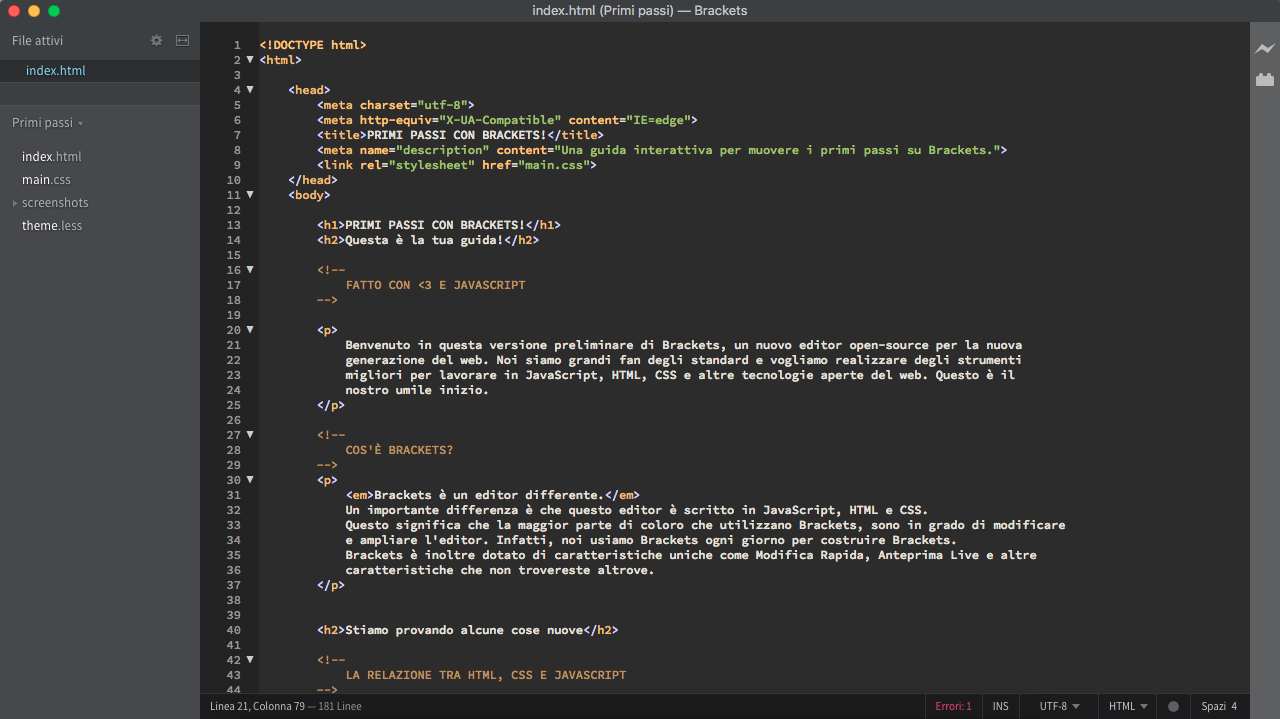Click the working files gear icon

(156, 41)
